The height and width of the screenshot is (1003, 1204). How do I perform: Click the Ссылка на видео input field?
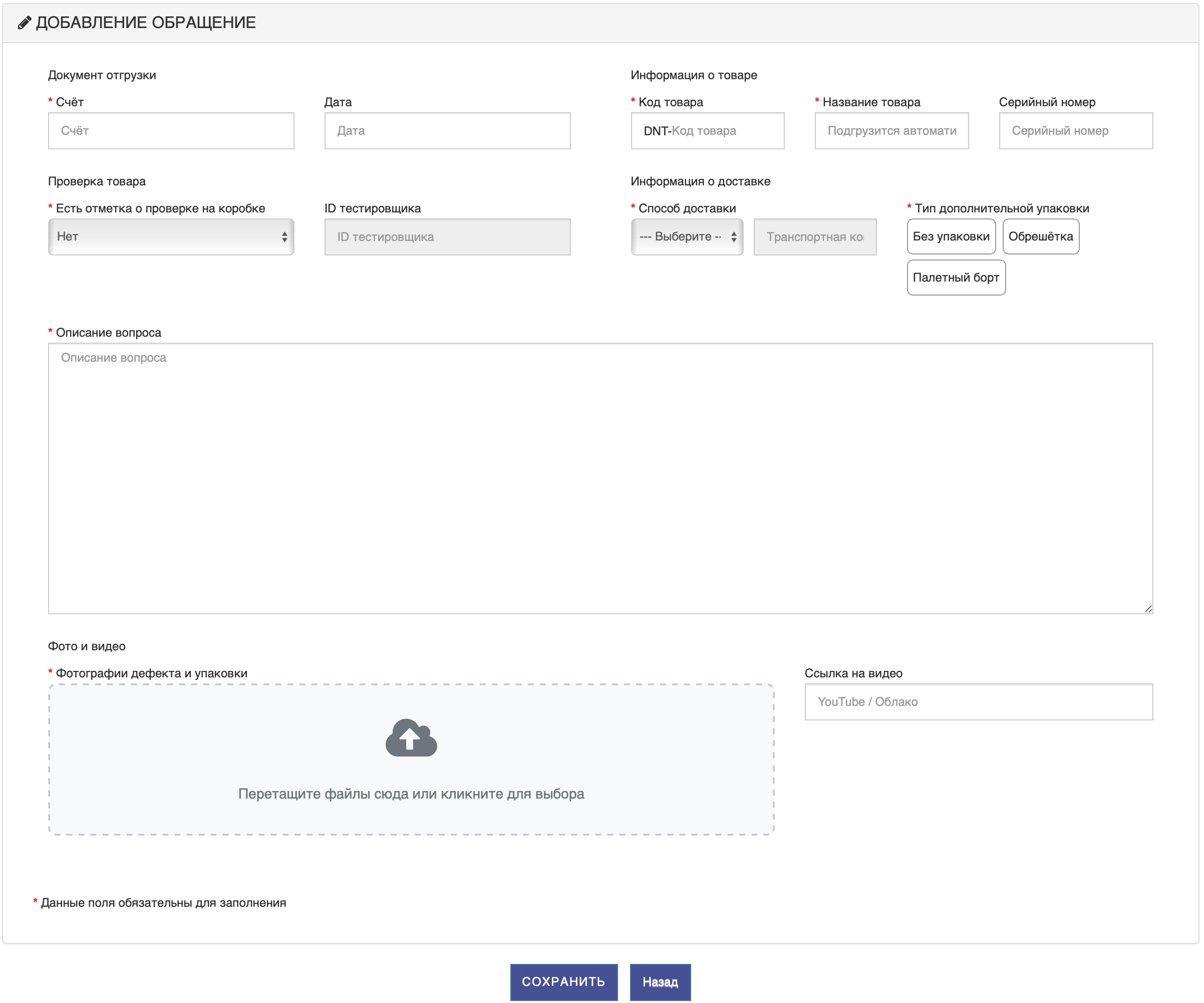click(979, 702)
